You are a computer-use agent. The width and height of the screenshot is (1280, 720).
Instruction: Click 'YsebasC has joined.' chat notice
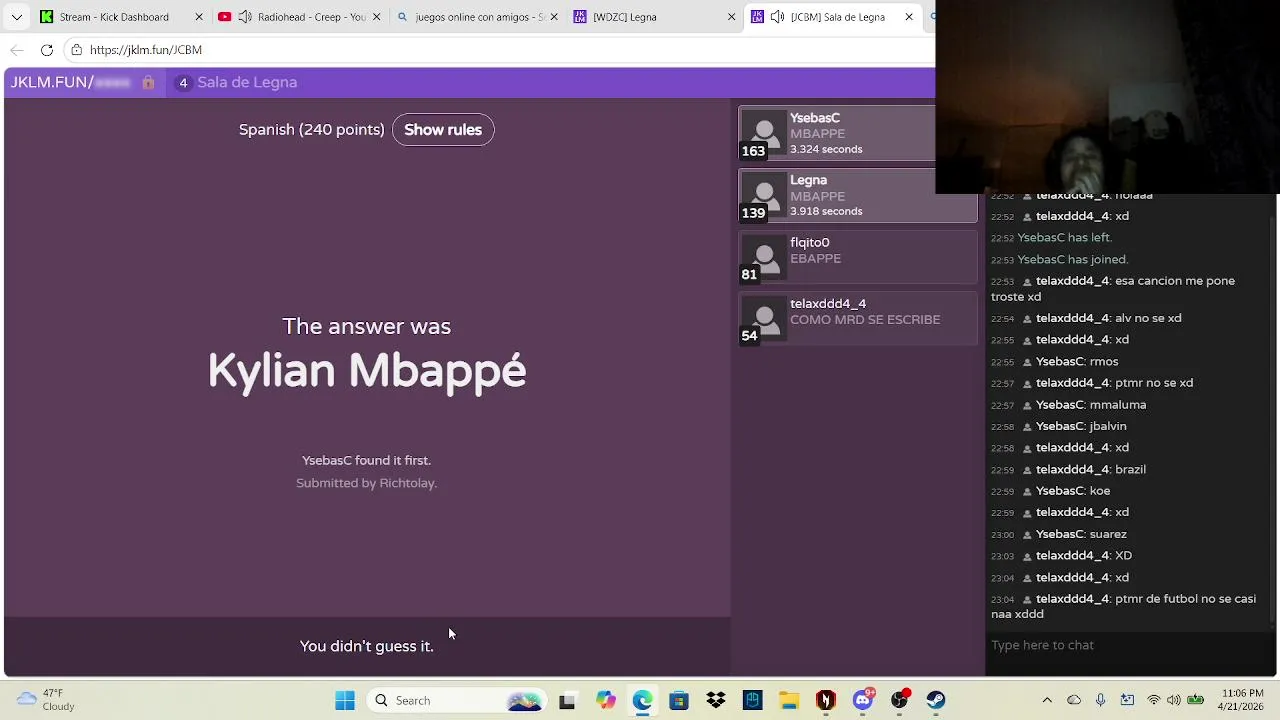(1072, 260)
